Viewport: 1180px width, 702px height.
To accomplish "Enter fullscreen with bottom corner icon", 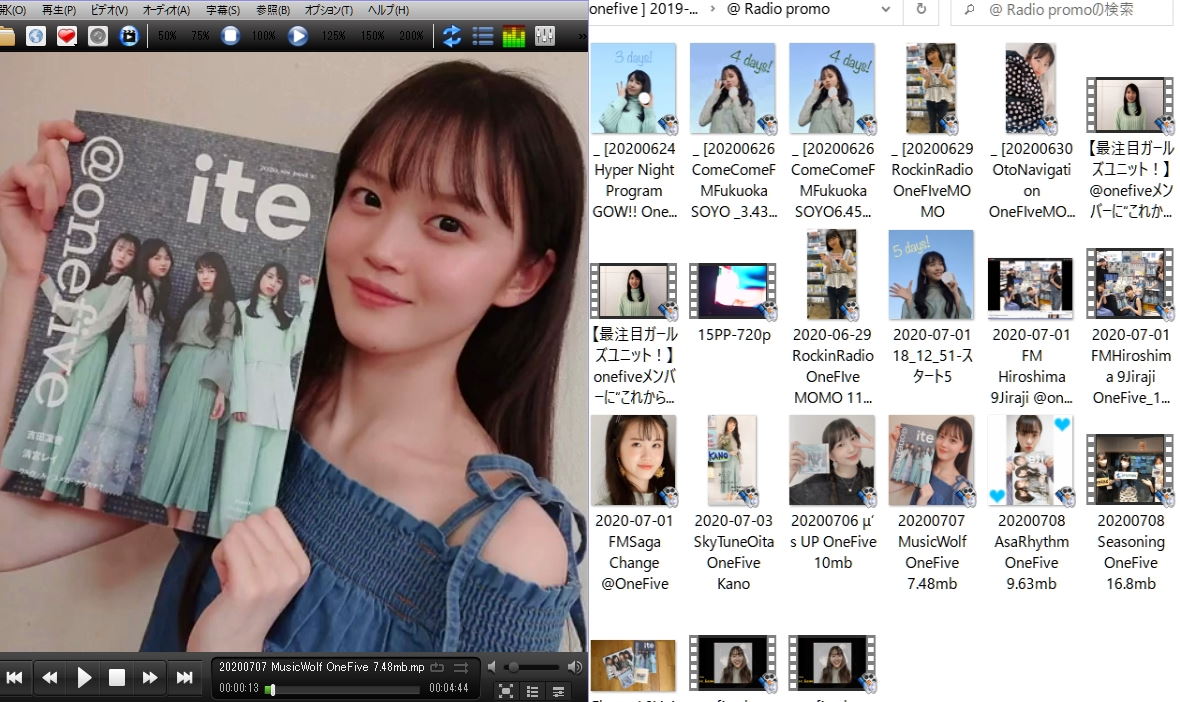I will (506, 690).
